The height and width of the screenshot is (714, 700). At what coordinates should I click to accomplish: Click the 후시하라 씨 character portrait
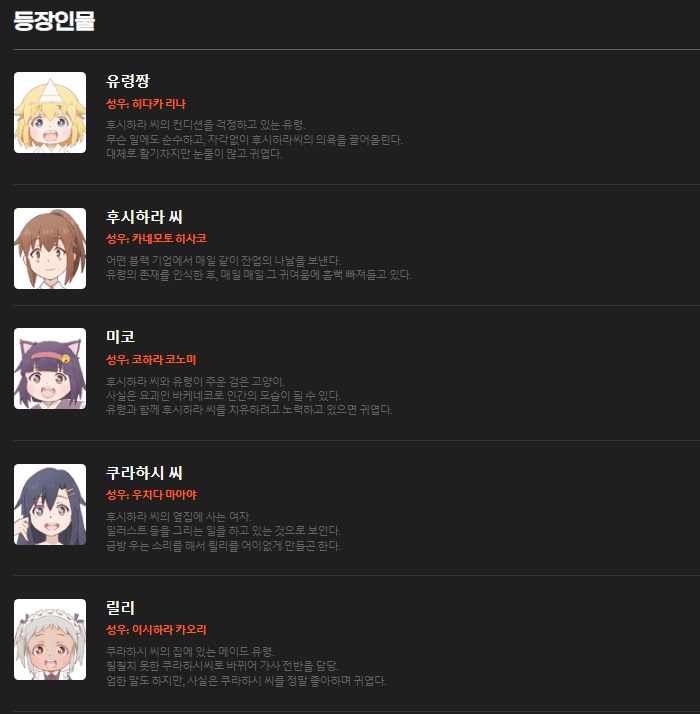click(50, 249)
